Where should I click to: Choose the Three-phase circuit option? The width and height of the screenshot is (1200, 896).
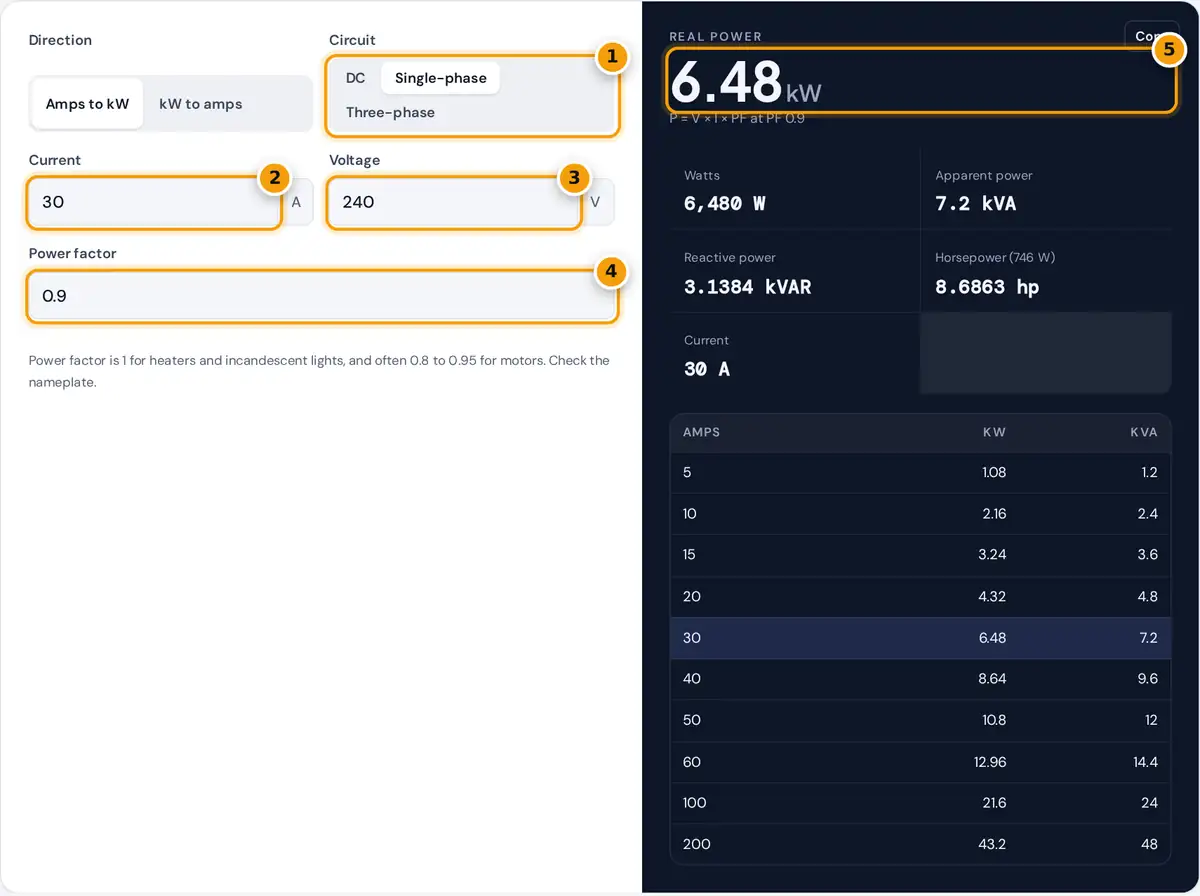[x=390, y=112]
